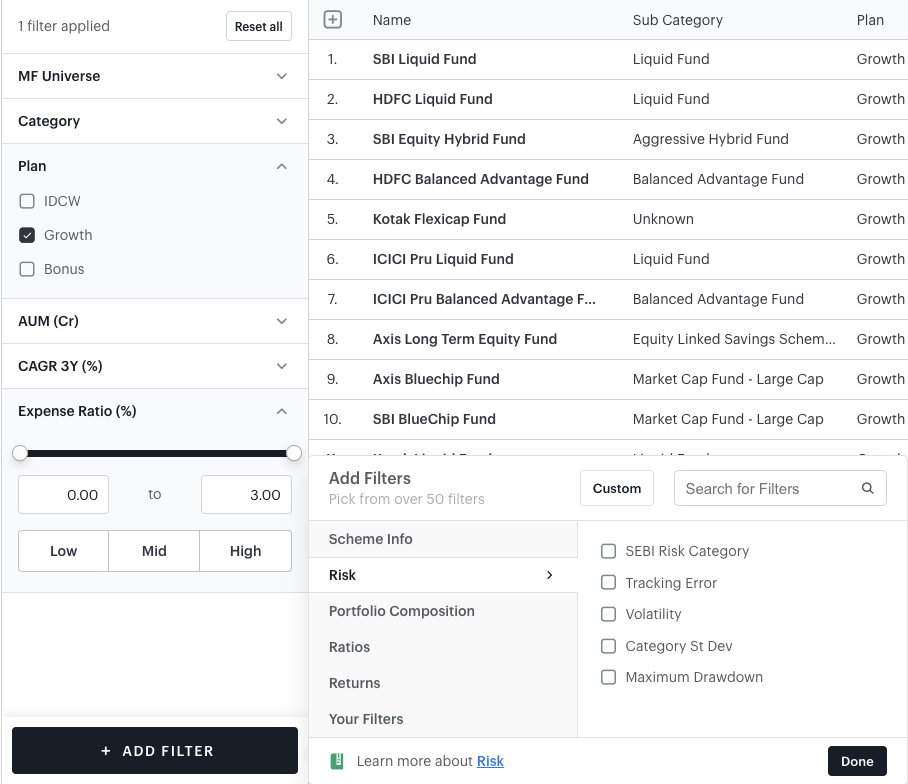Open Kotak Flexicap Fund
The image size is (908, 784).
coord(439,219)
